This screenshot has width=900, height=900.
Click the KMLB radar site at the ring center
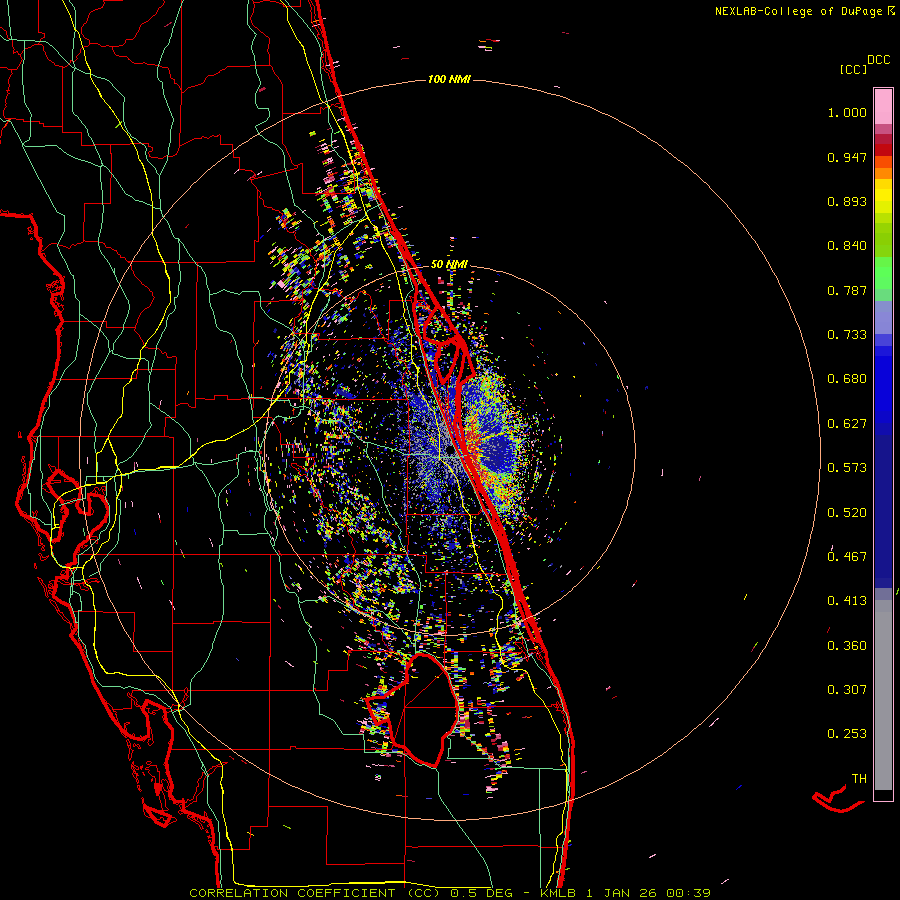click(449, 450)
